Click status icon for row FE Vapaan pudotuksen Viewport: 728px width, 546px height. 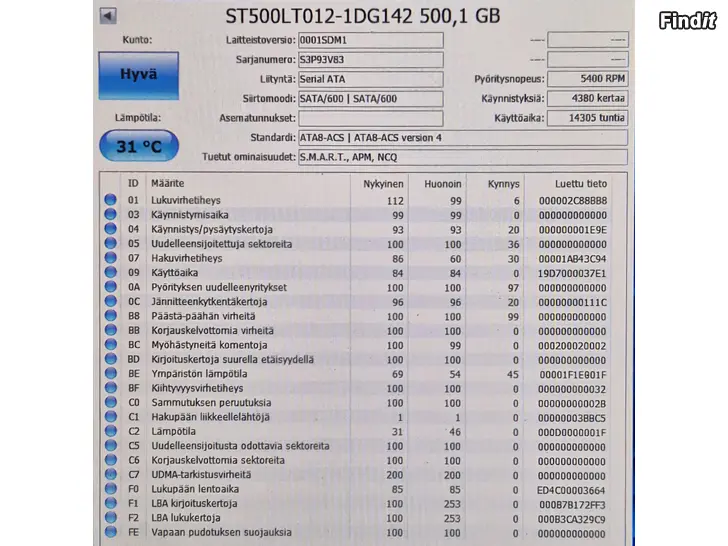click(x=110, y=531)
